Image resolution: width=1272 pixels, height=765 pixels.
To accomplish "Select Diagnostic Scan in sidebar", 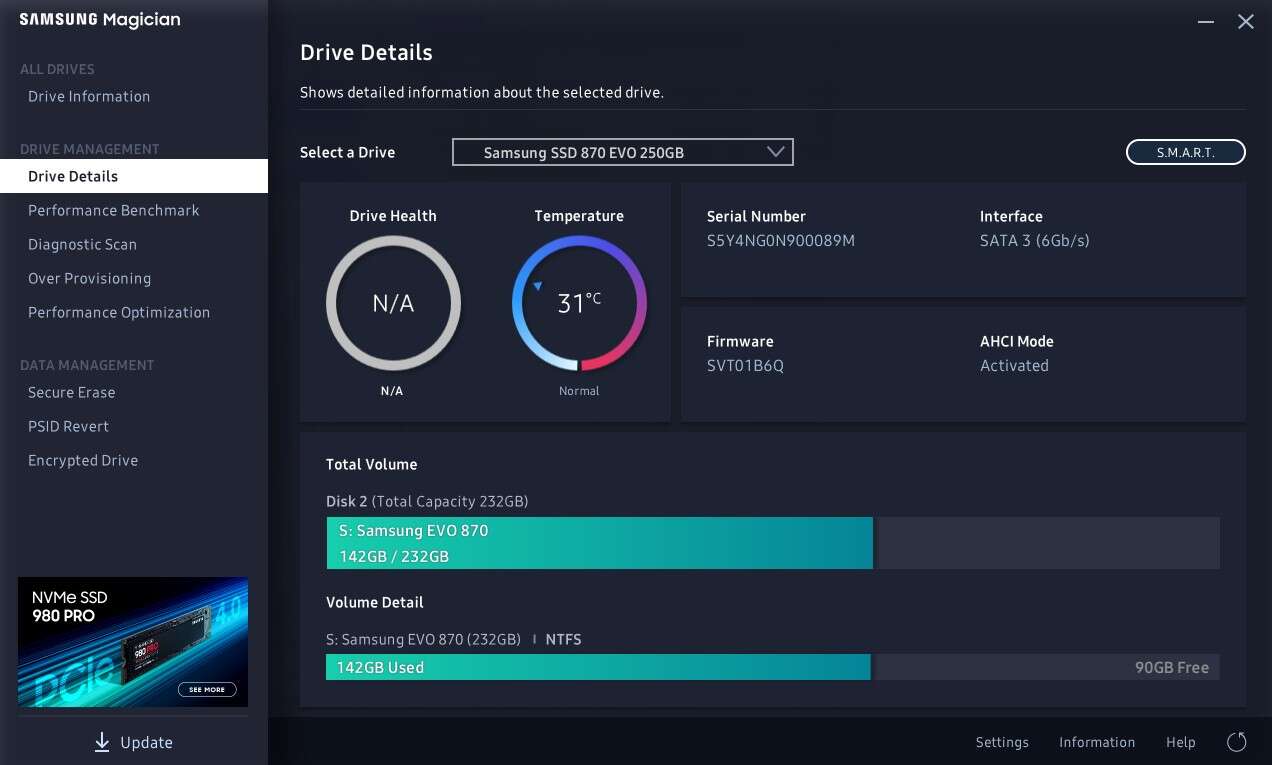I will tap(82, 244).
